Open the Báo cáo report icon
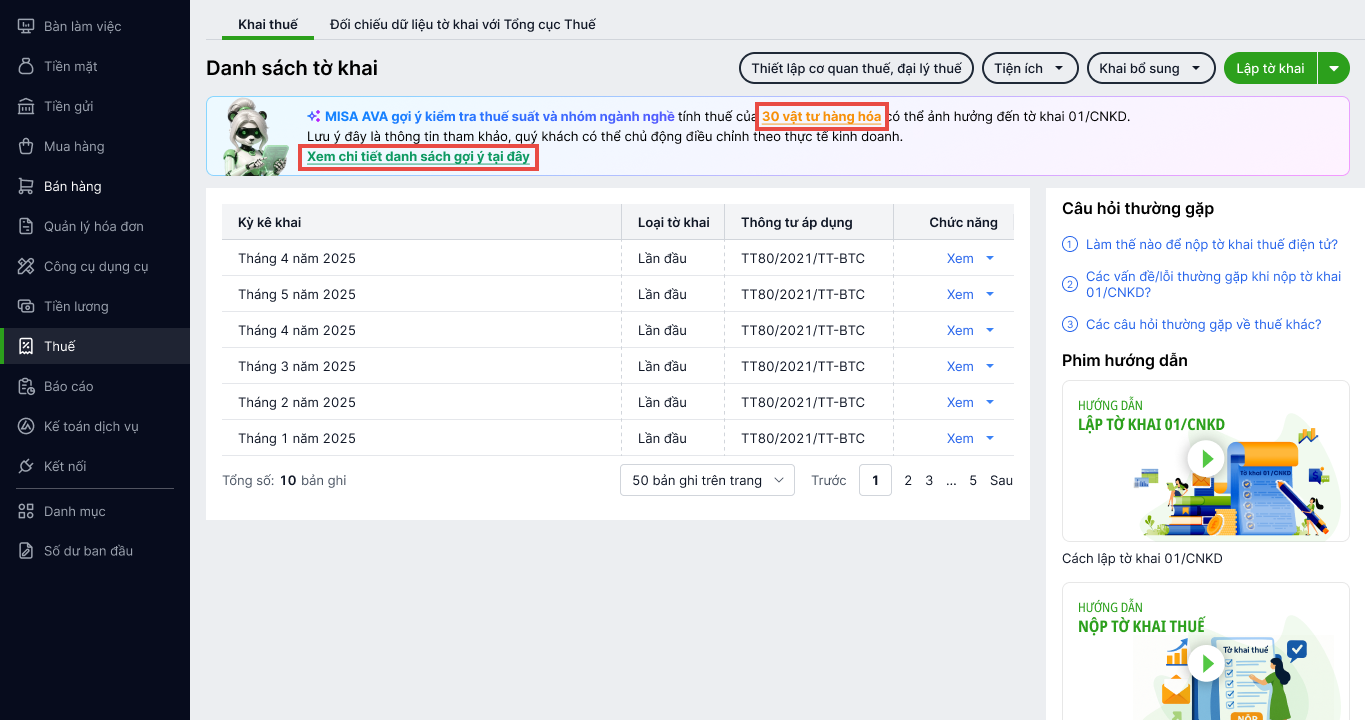The image size is (1365, 720). (x=26, y=386)
